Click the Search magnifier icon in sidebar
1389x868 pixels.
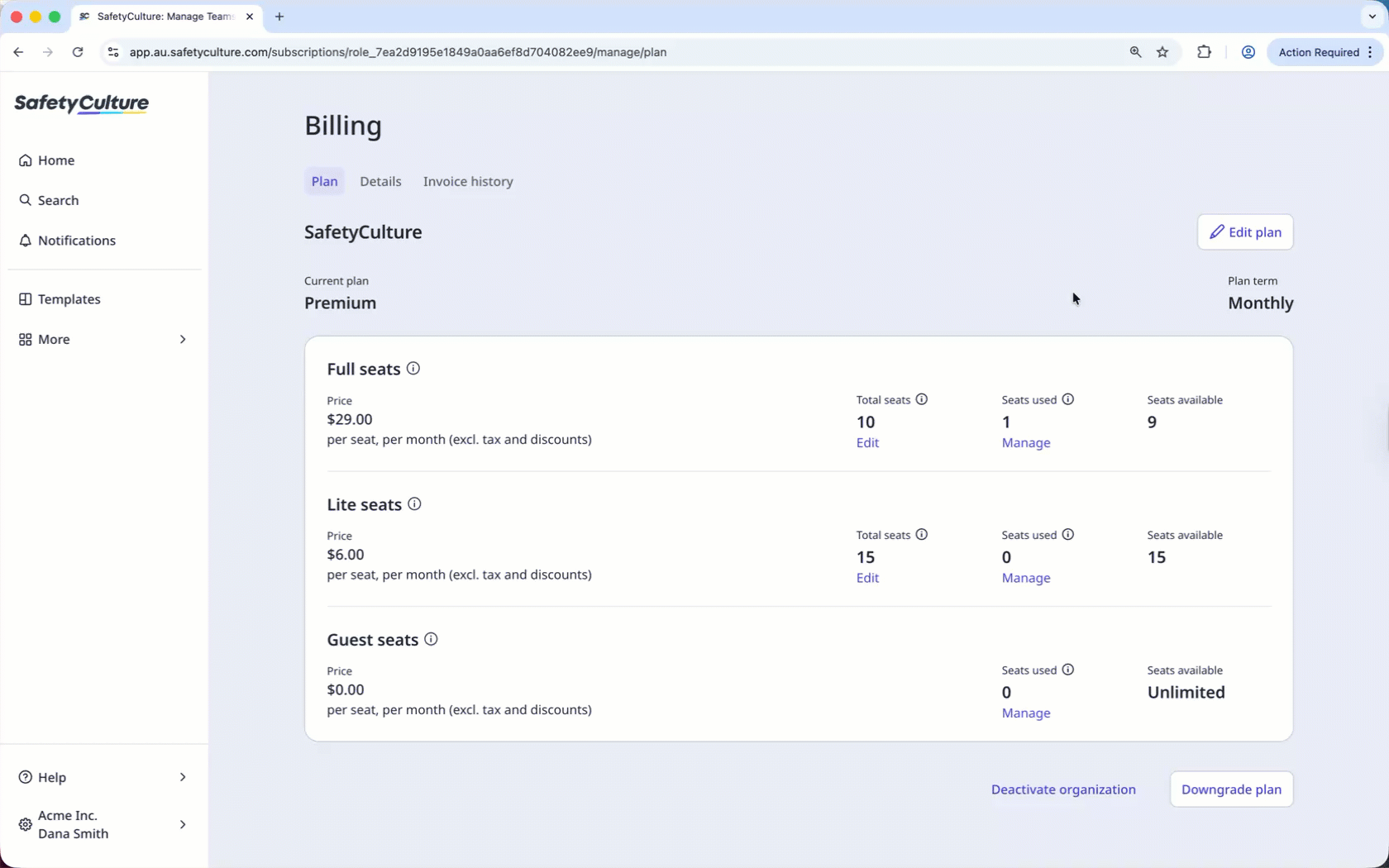[26, 200]
